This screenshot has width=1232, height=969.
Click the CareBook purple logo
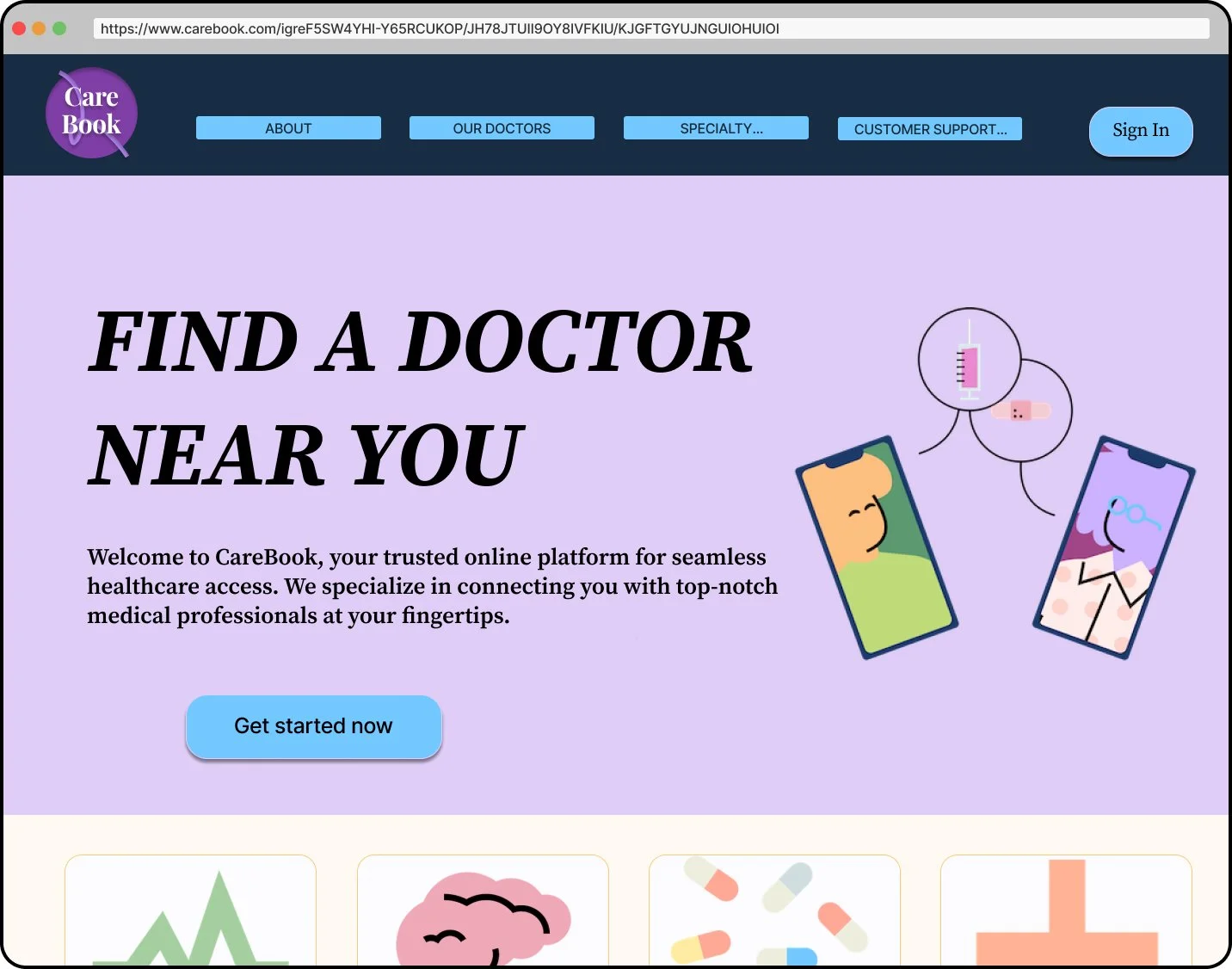coord(91,113)
